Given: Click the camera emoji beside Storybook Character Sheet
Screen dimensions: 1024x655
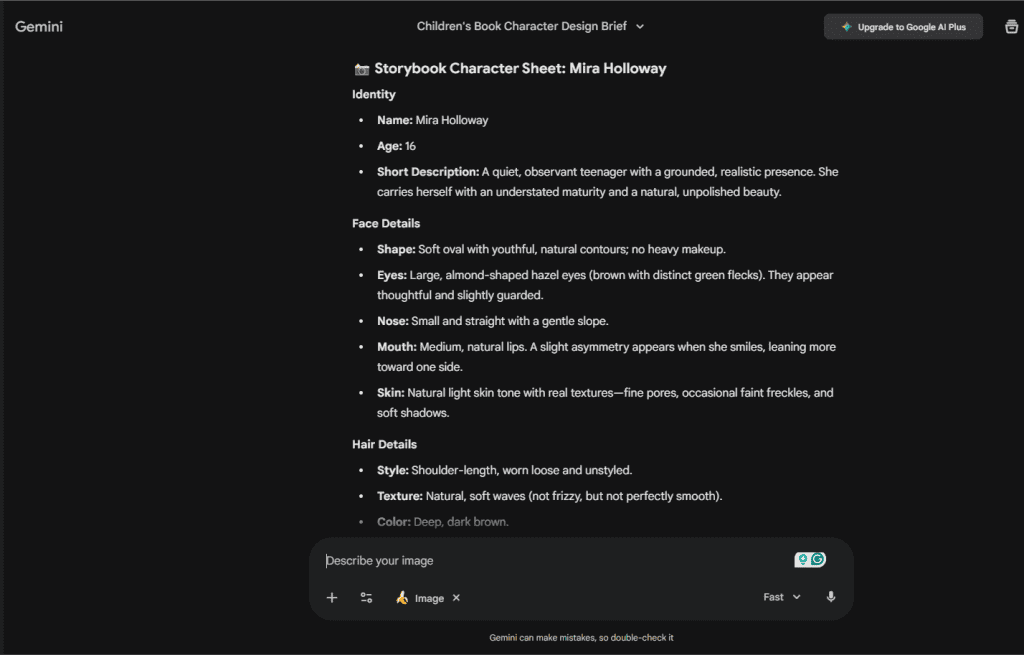Looking at the screenshot, I should tap(362, 69).
